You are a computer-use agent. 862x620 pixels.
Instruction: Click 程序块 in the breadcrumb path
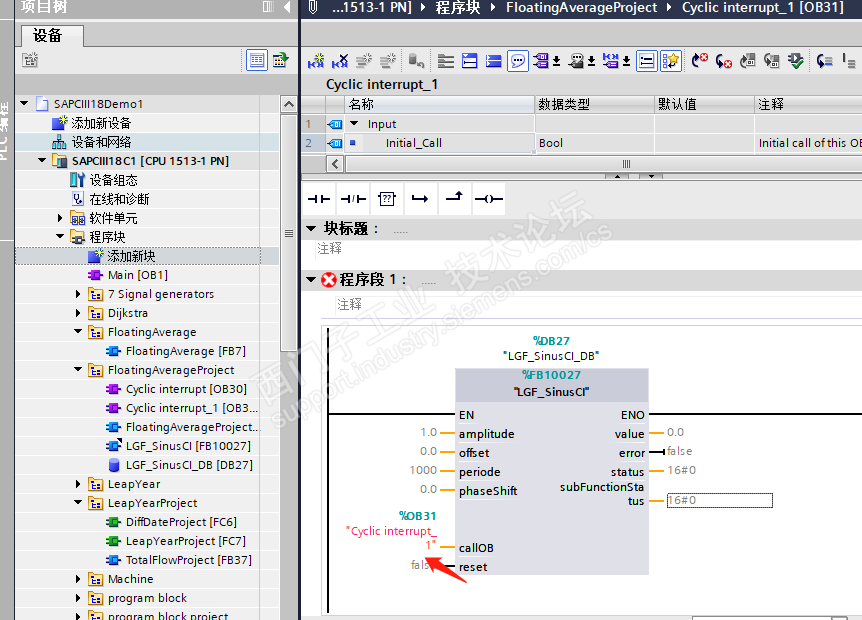[457, 7]
